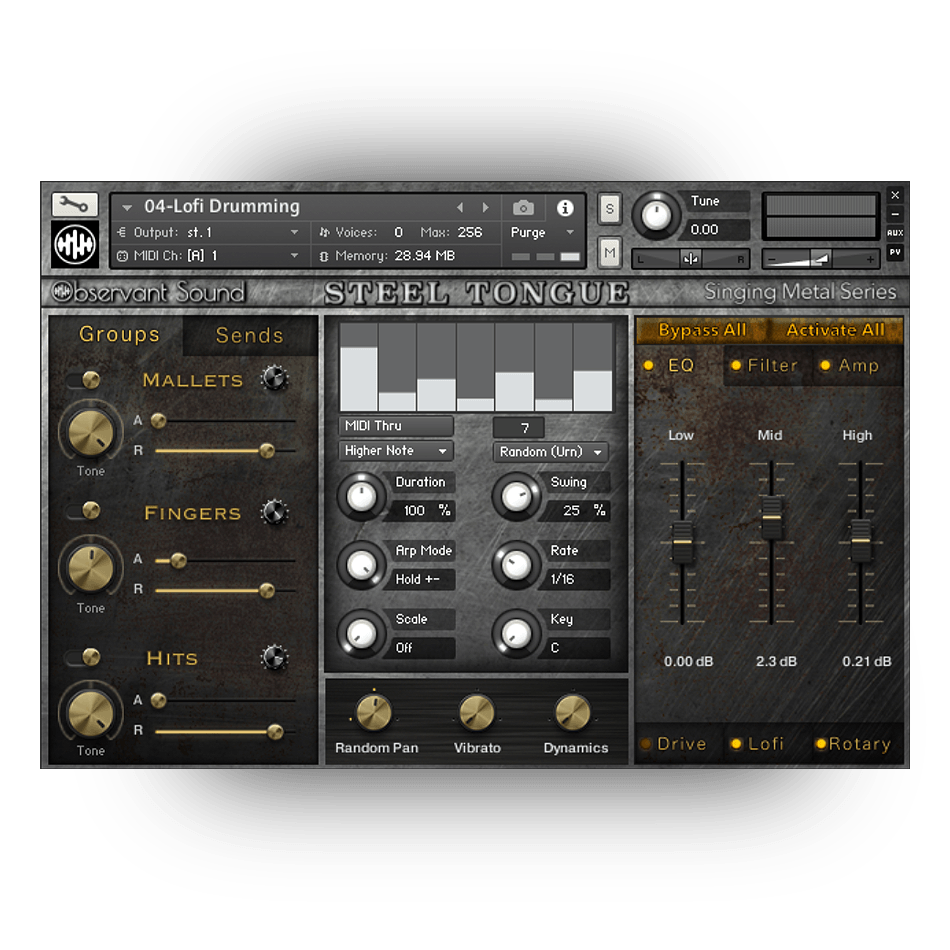The height and width of the screenshot is (950, 950).
Task: Click the Mid EQ fader handle
Action: click(771, 517)
